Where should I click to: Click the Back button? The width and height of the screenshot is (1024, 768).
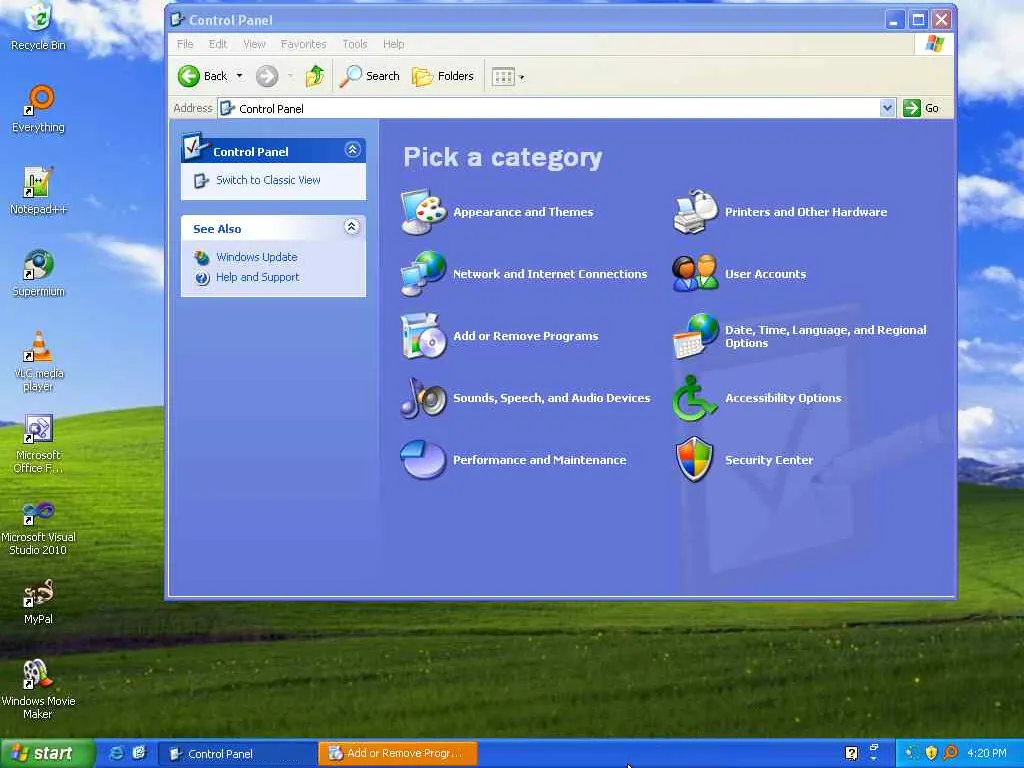point(203,76)
